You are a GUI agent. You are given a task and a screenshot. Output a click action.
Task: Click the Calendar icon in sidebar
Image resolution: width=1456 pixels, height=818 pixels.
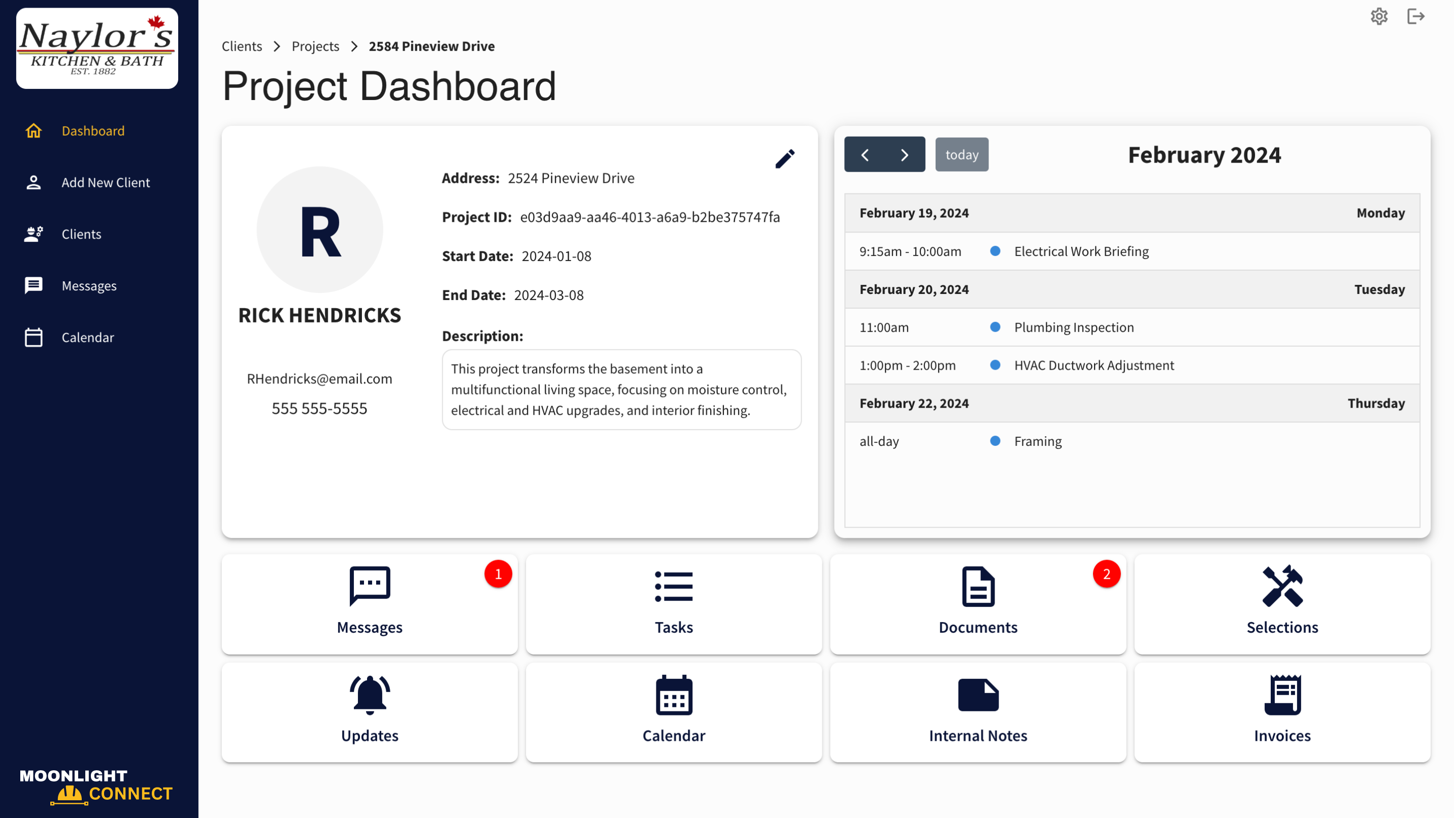coord(34,337)
